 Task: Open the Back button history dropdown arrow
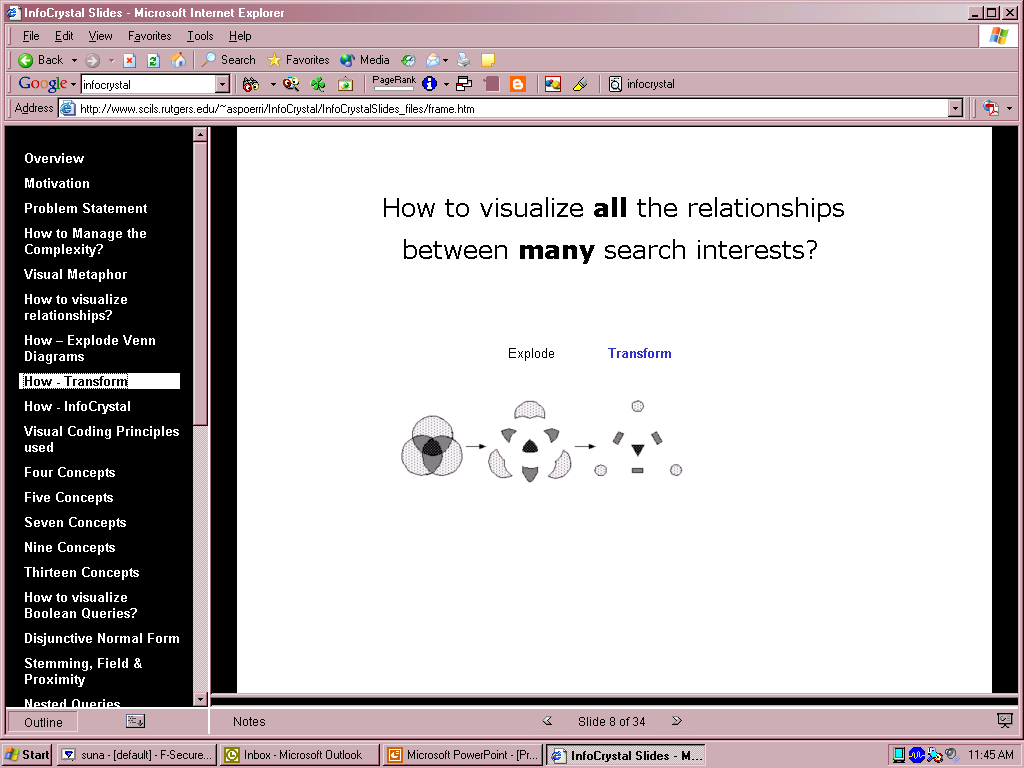[74, 61]
